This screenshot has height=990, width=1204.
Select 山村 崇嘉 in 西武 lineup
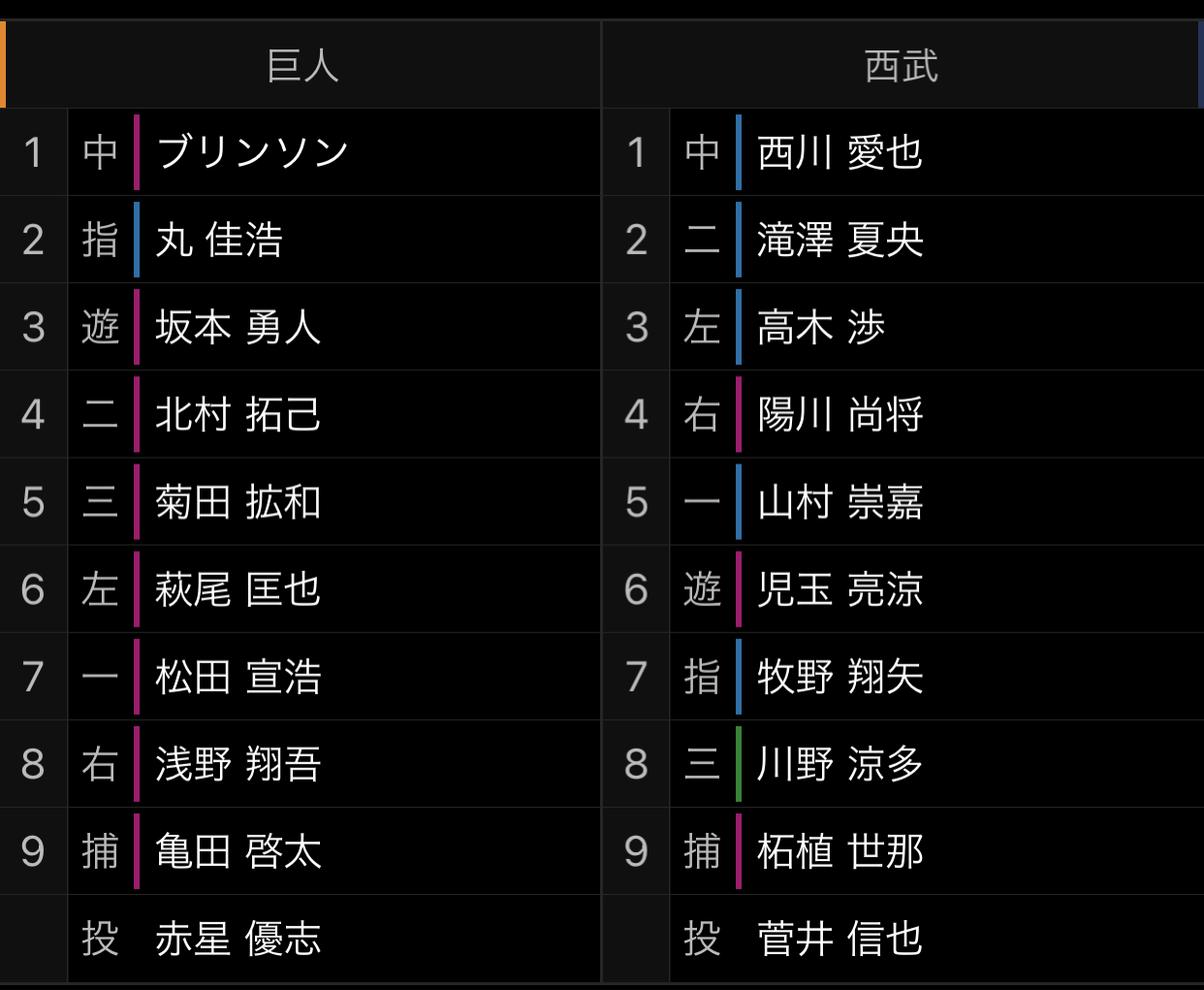[840, 502]
